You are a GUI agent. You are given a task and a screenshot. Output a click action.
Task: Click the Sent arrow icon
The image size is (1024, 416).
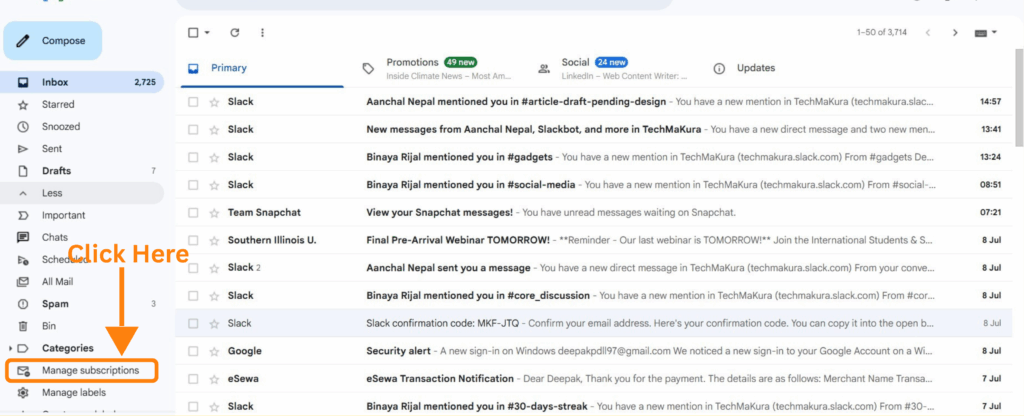[23, 149]
